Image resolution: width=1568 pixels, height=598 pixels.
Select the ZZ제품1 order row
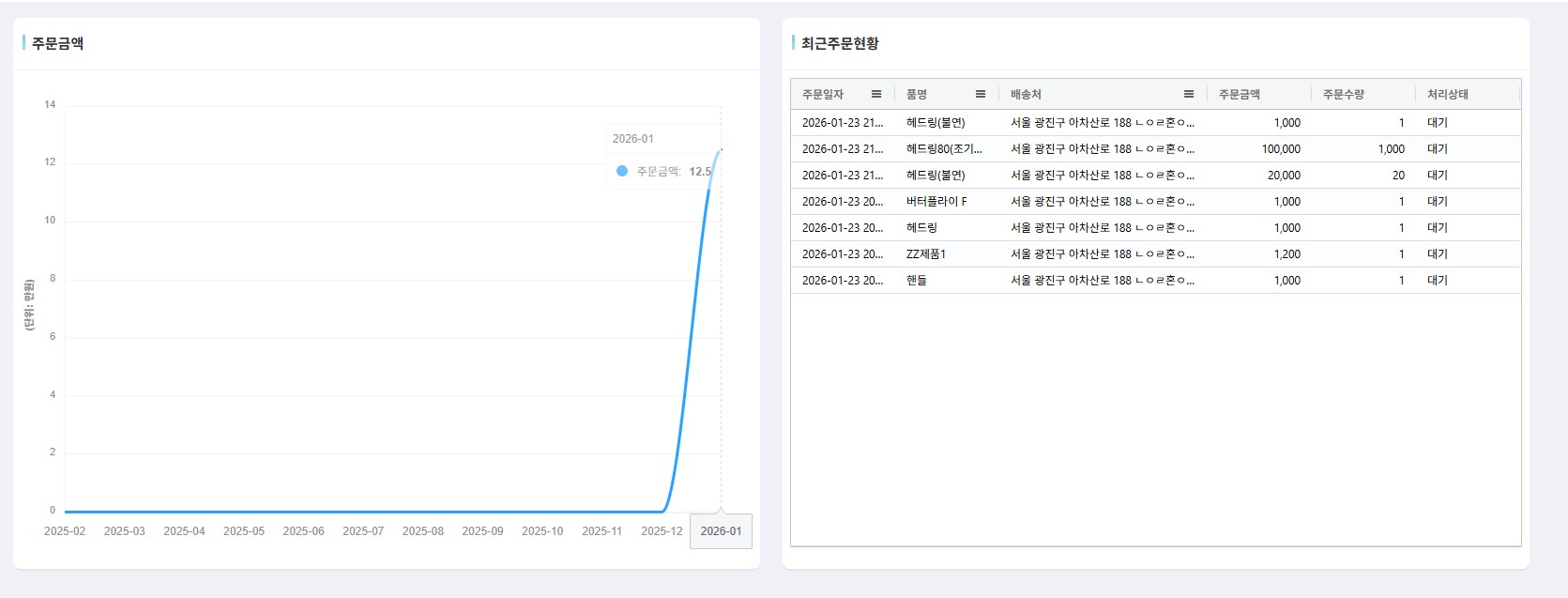pos(925,253)
